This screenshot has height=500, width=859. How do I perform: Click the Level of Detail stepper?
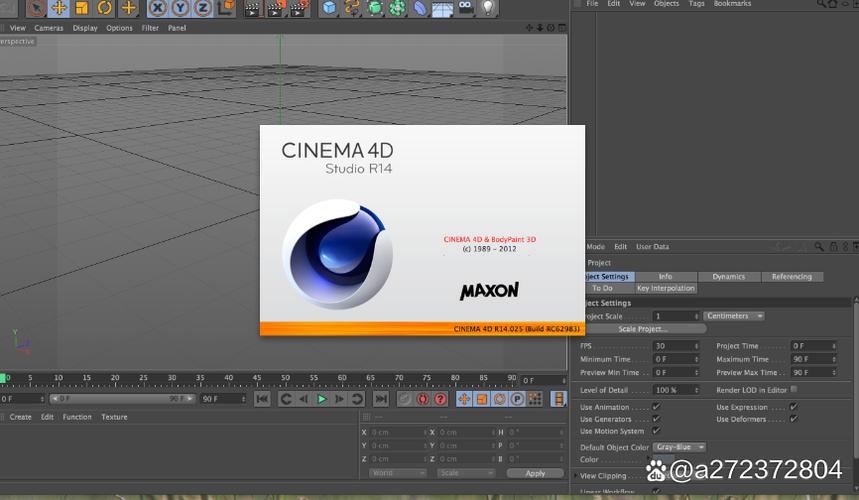click(696, 390)
